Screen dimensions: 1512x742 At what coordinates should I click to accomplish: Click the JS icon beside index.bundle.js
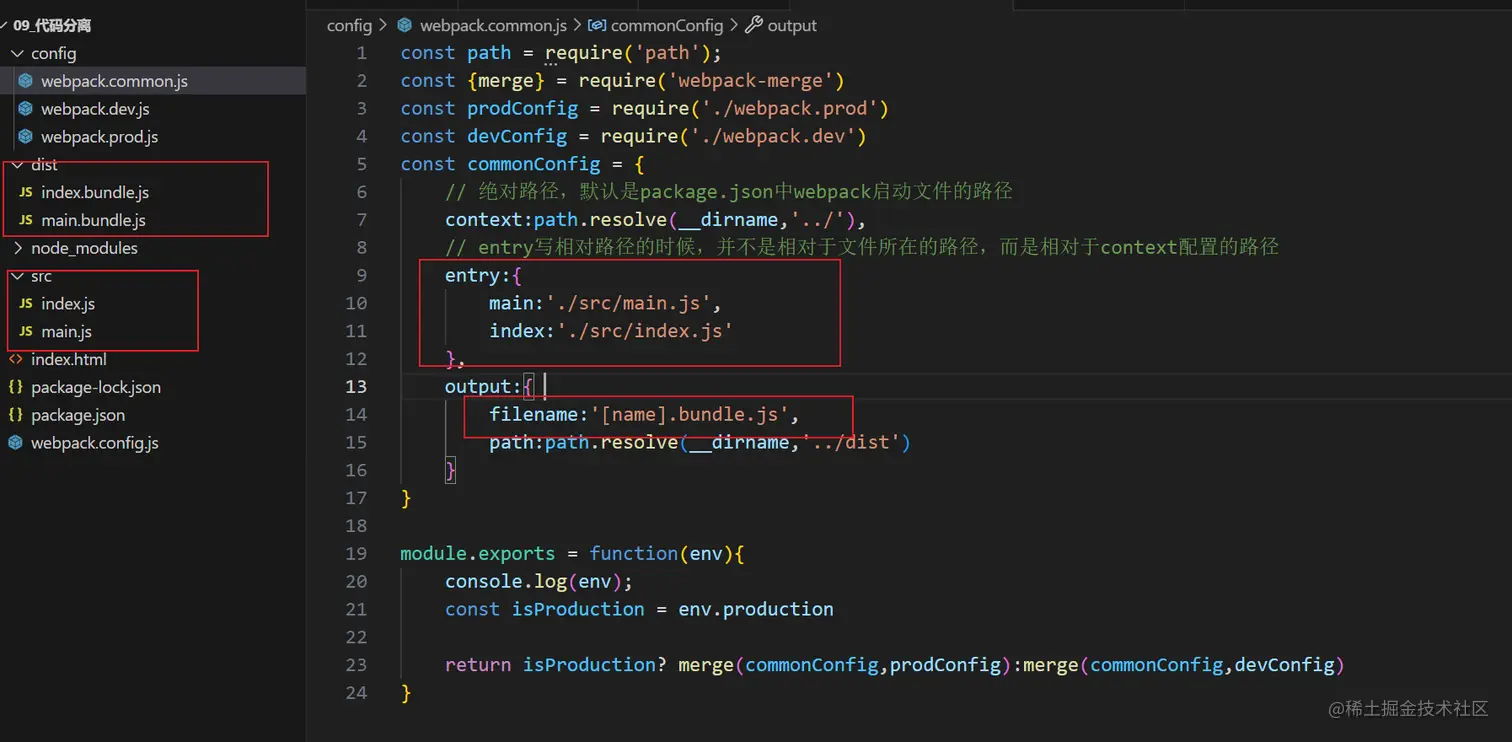(x=26, y=193)
